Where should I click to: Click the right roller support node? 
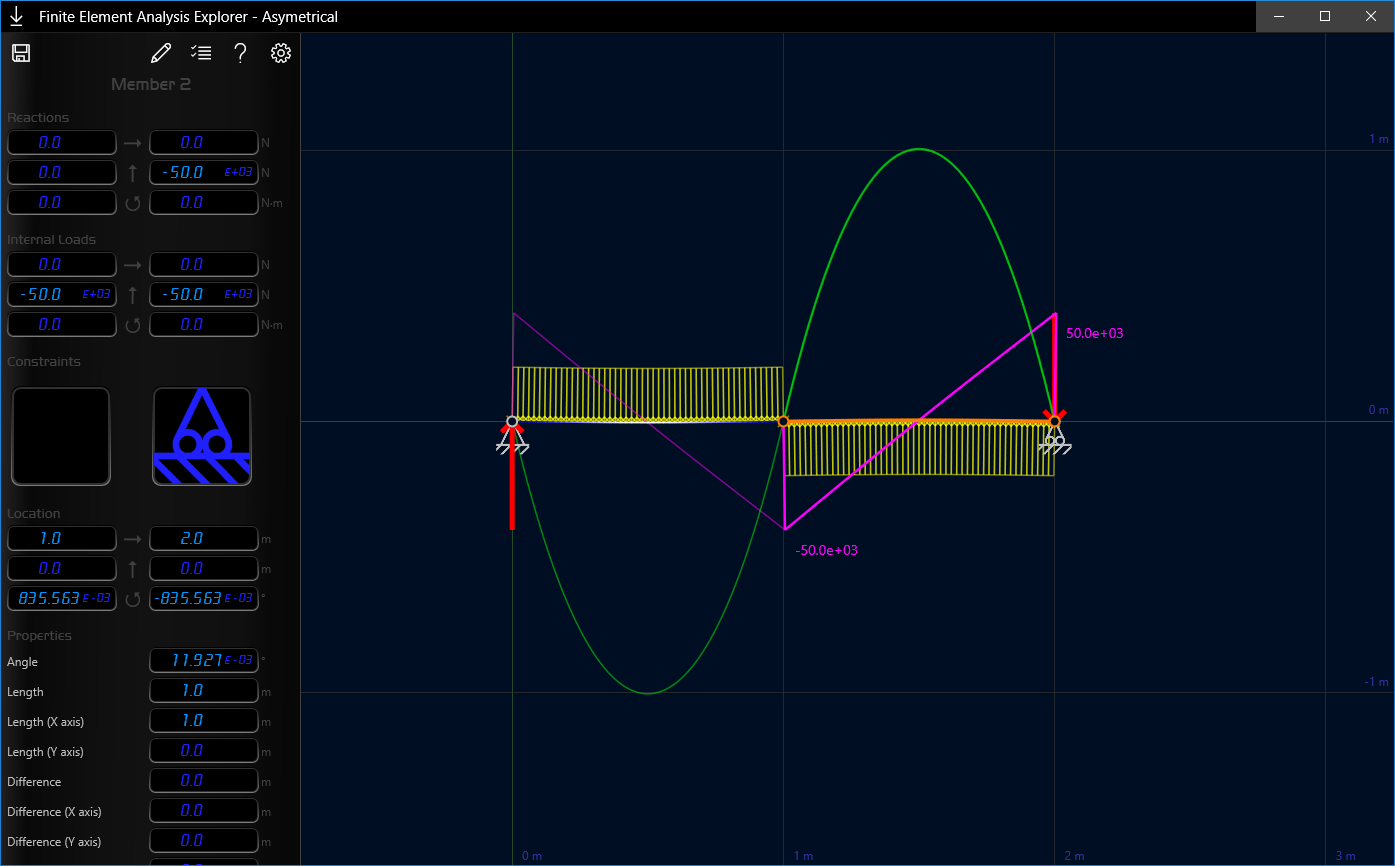(x=1054, y=422)
